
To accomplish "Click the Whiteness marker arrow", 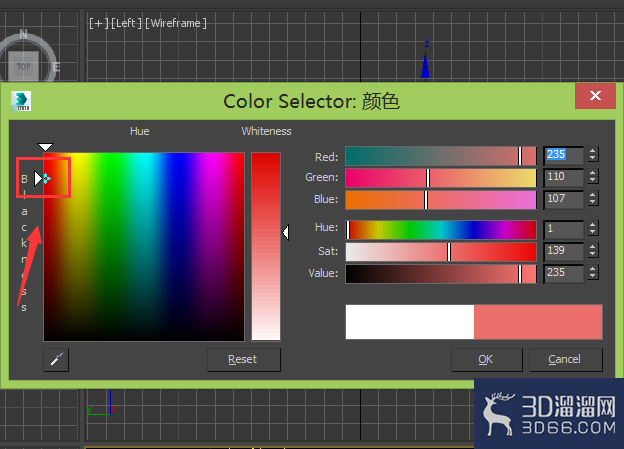I will (286, 232).
